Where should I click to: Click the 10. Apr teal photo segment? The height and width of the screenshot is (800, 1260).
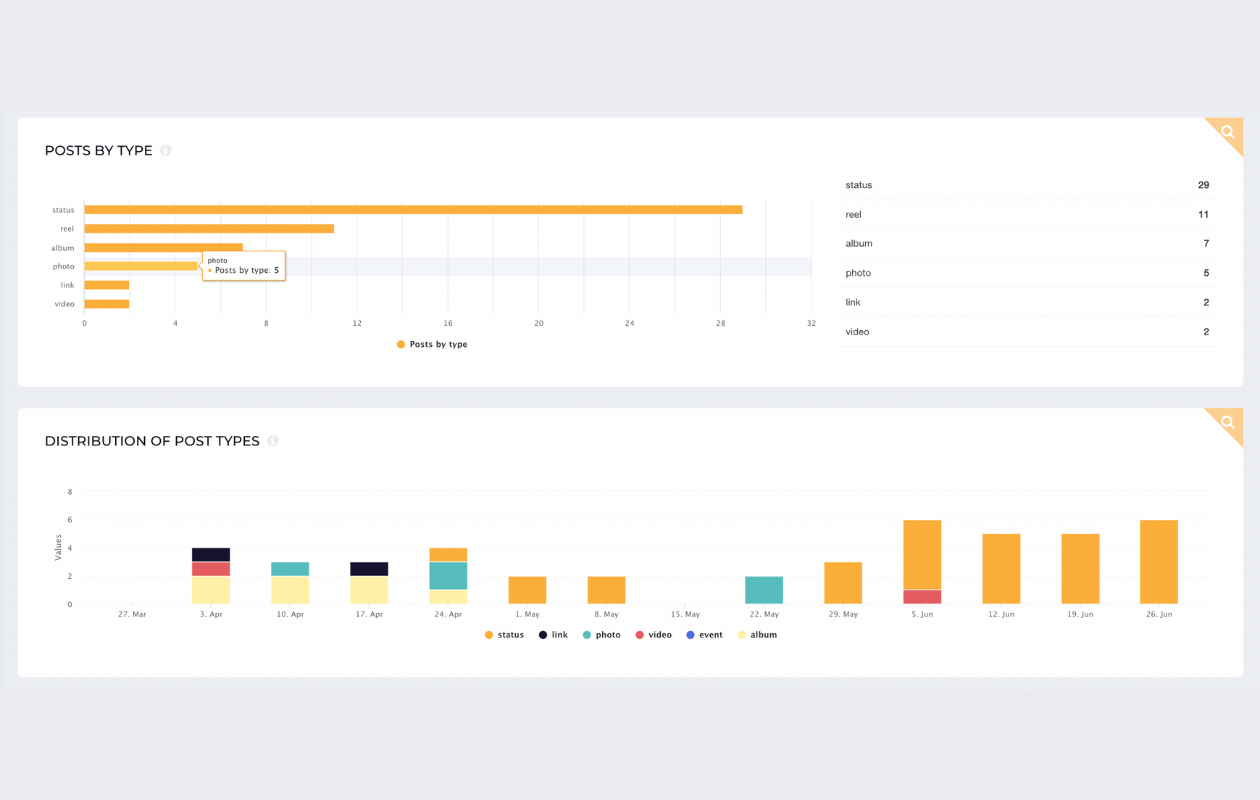(x=290, y=569)
